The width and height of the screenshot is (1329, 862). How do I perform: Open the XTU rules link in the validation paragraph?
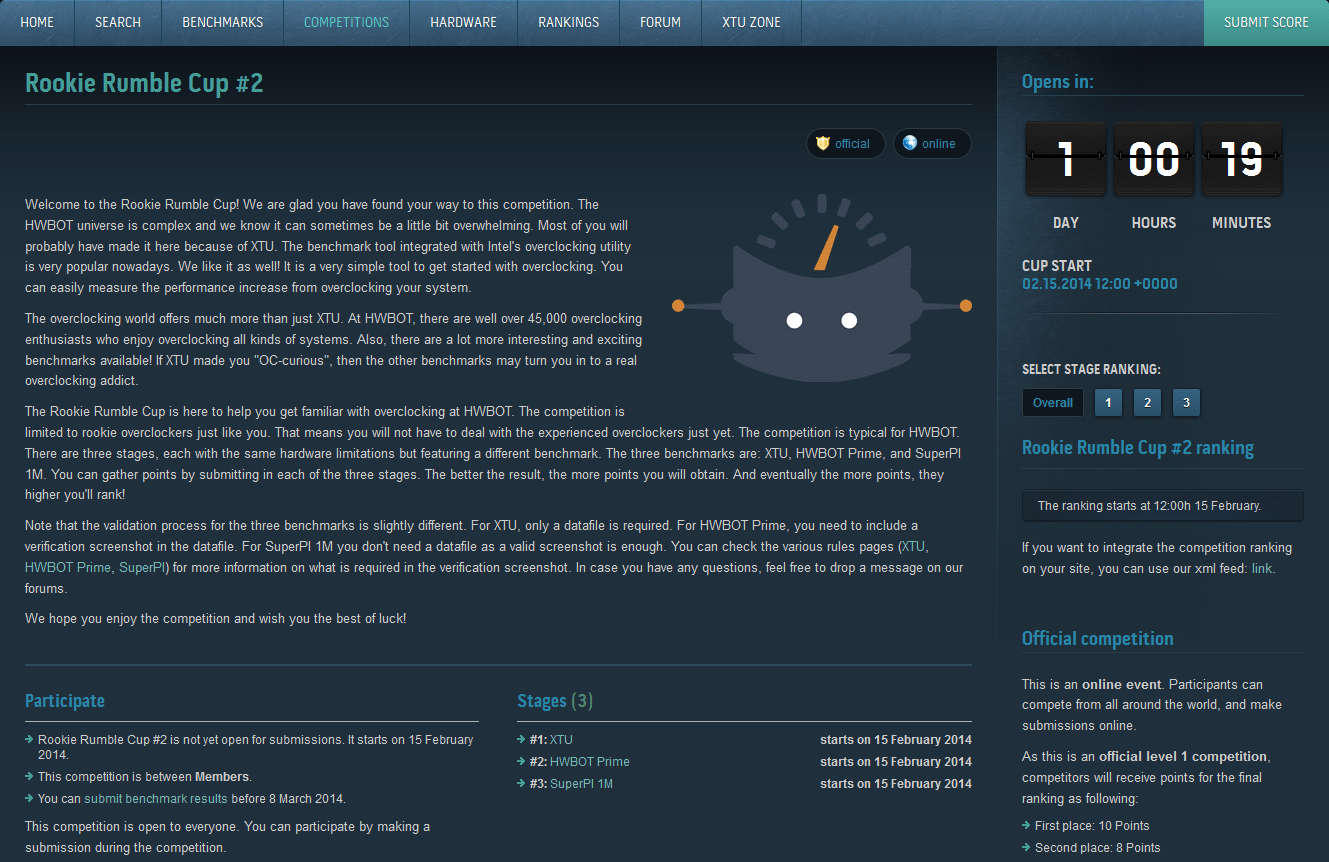point(914,547)
